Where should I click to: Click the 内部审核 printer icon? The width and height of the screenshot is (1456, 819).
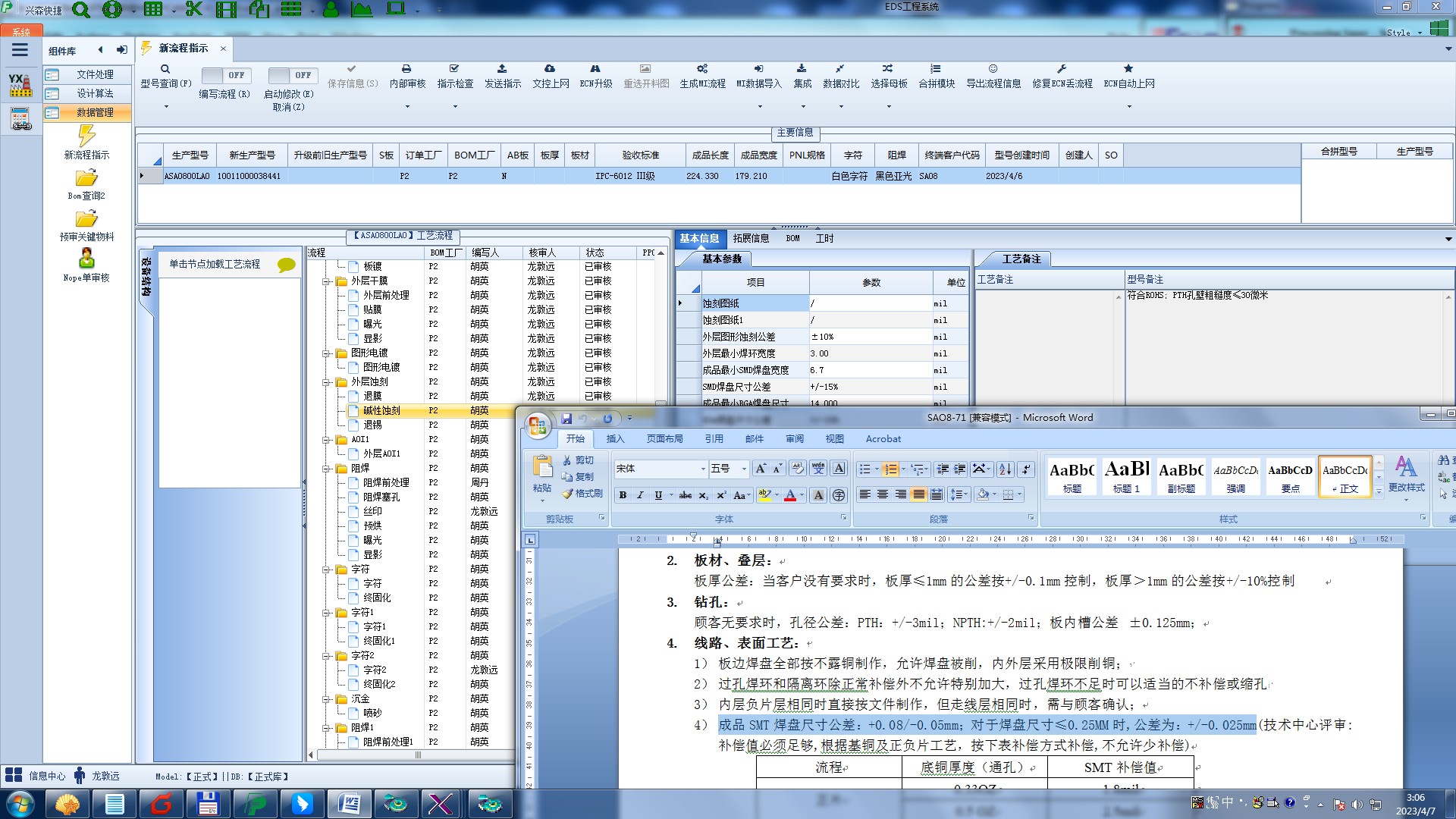[x=406, y=69]
